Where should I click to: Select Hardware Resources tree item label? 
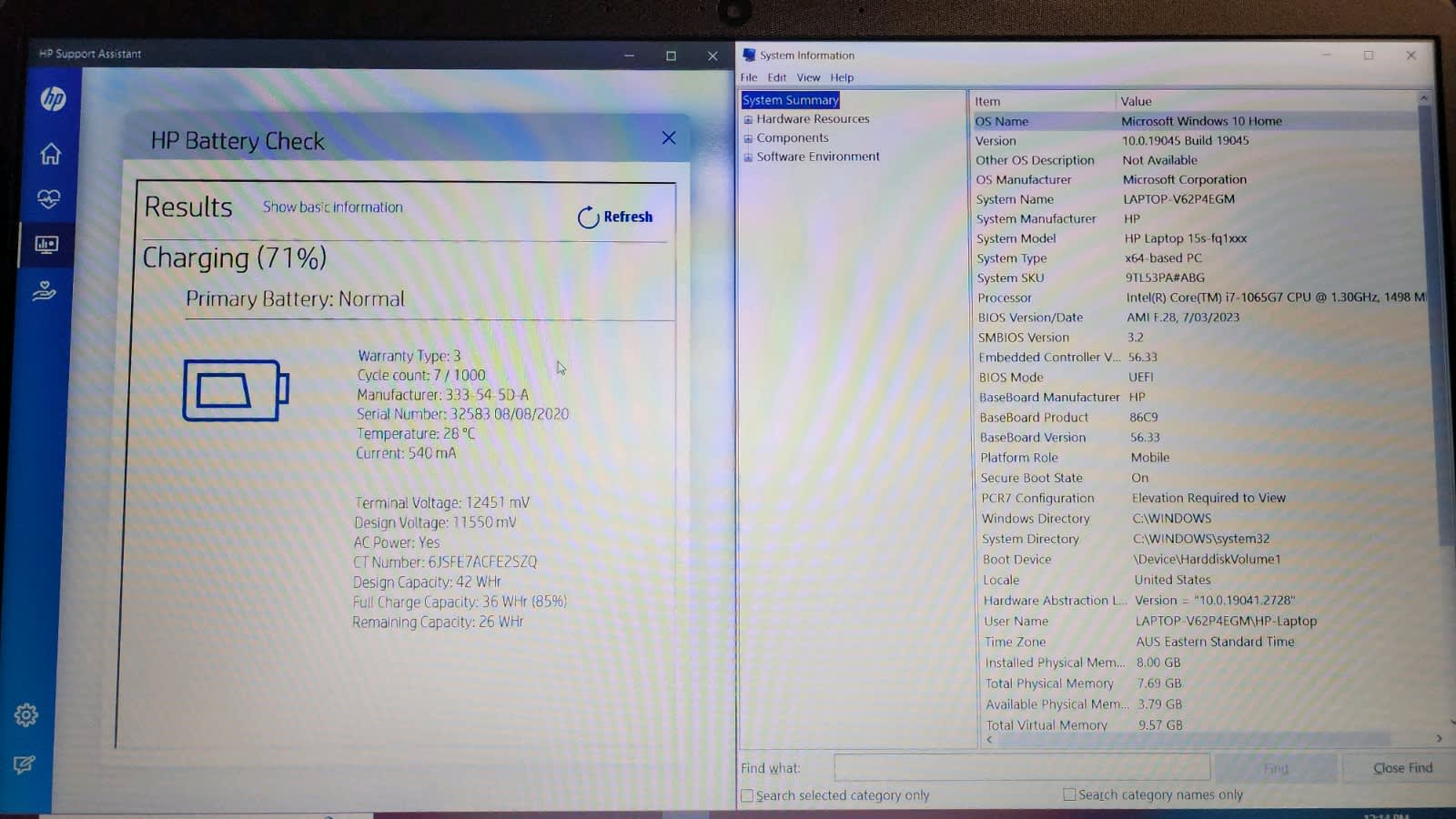pos(813,119)
